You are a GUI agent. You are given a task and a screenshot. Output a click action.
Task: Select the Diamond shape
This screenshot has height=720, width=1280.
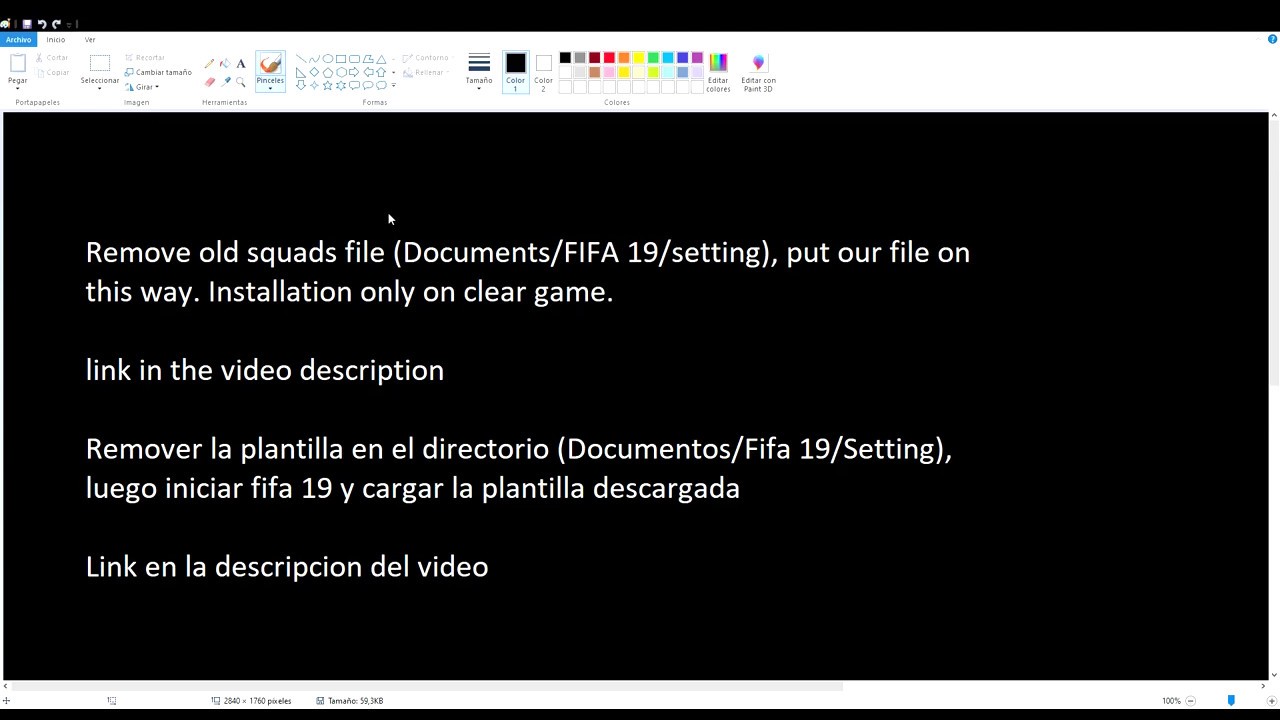coord(314,72)
